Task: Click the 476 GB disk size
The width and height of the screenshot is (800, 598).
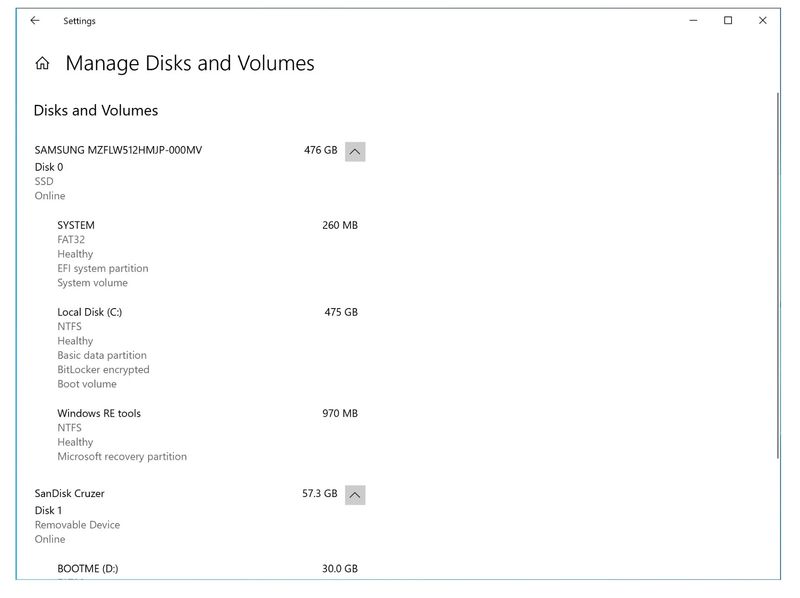Action: [320, 150]
